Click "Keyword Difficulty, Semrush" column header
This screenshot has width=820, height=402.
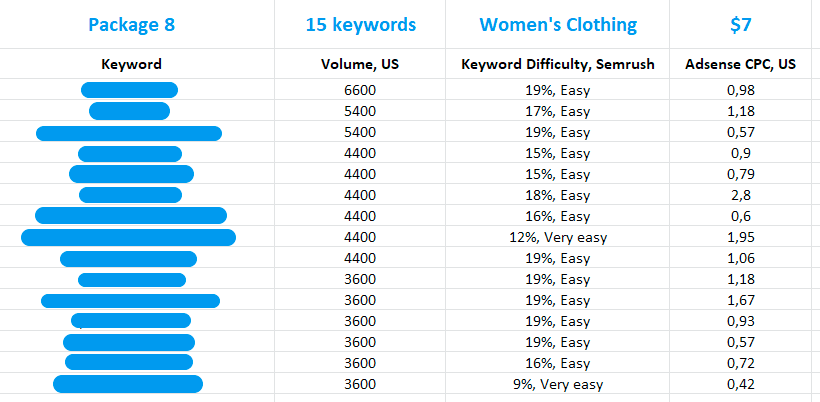(x=558, y=65)
